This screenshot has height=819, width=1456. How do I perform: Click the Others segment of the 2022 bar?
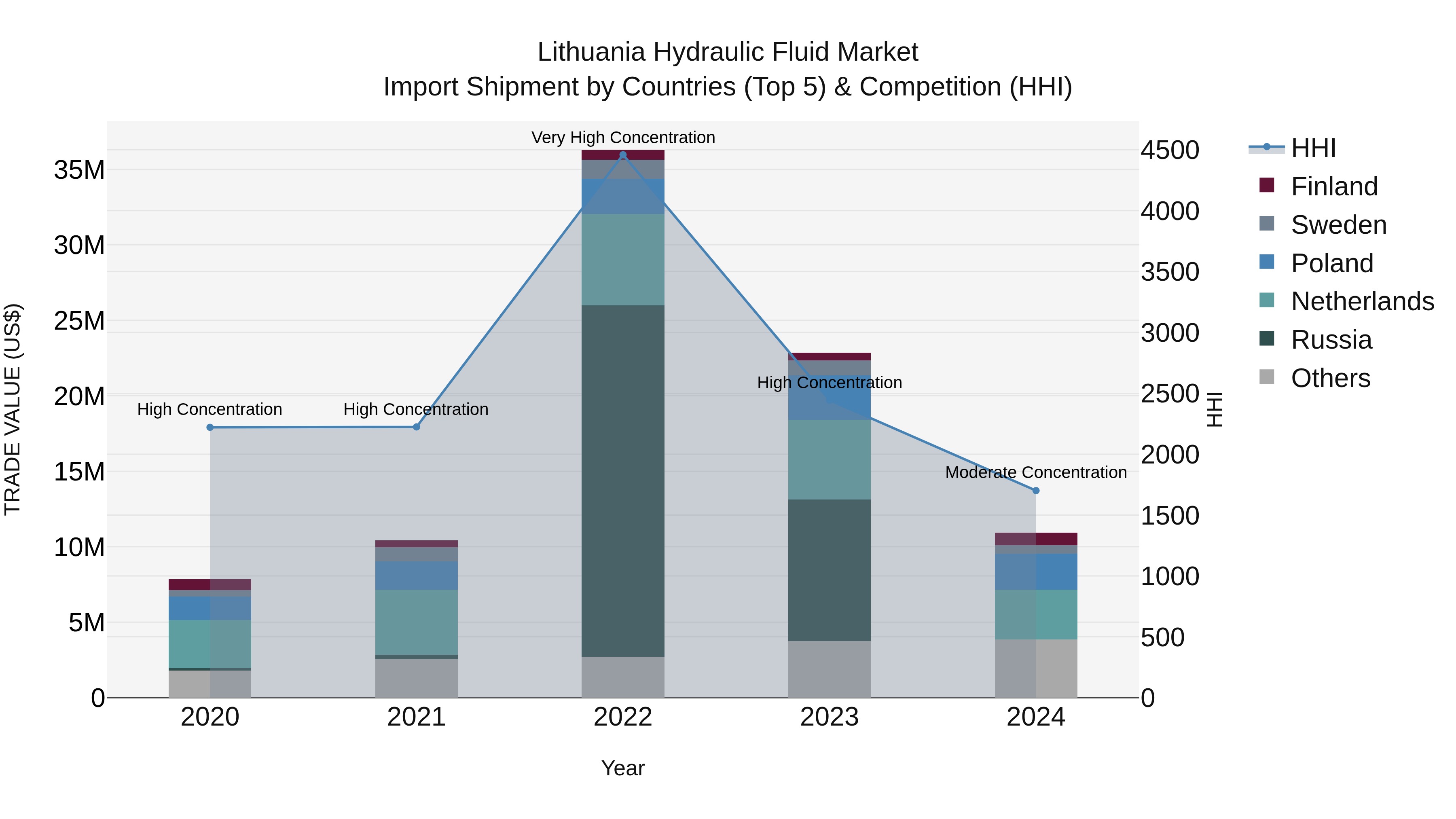pyautogui.click(x=623, y=677)
